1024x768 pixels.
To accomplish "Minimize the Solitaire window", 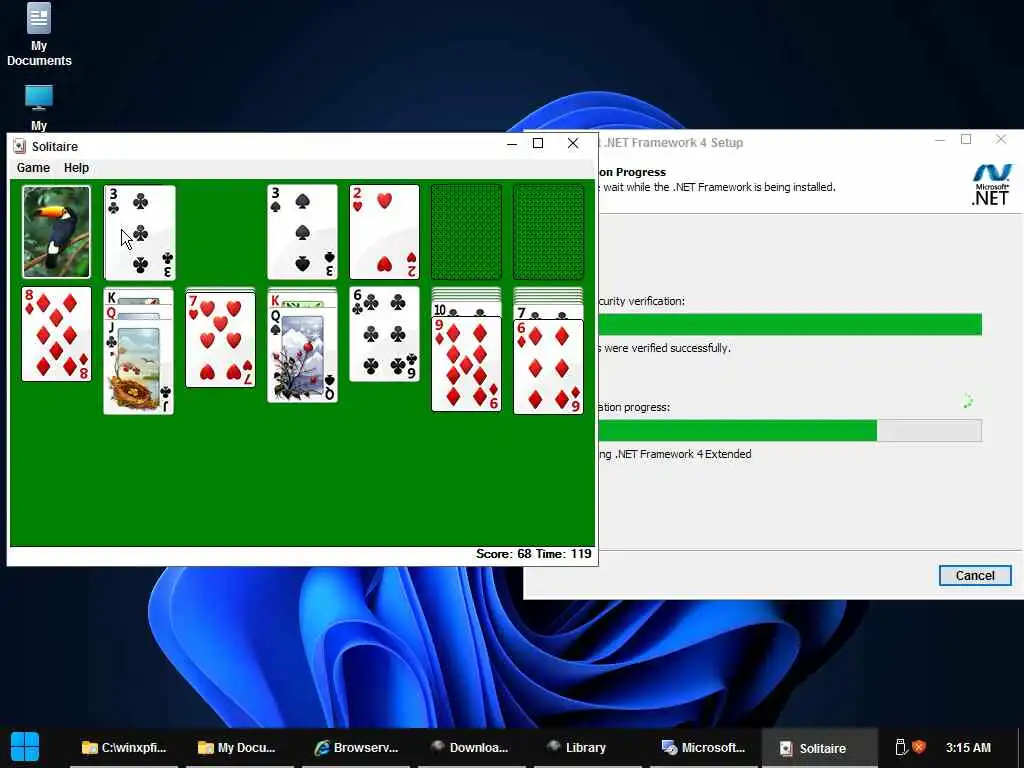I will (512, 144).
